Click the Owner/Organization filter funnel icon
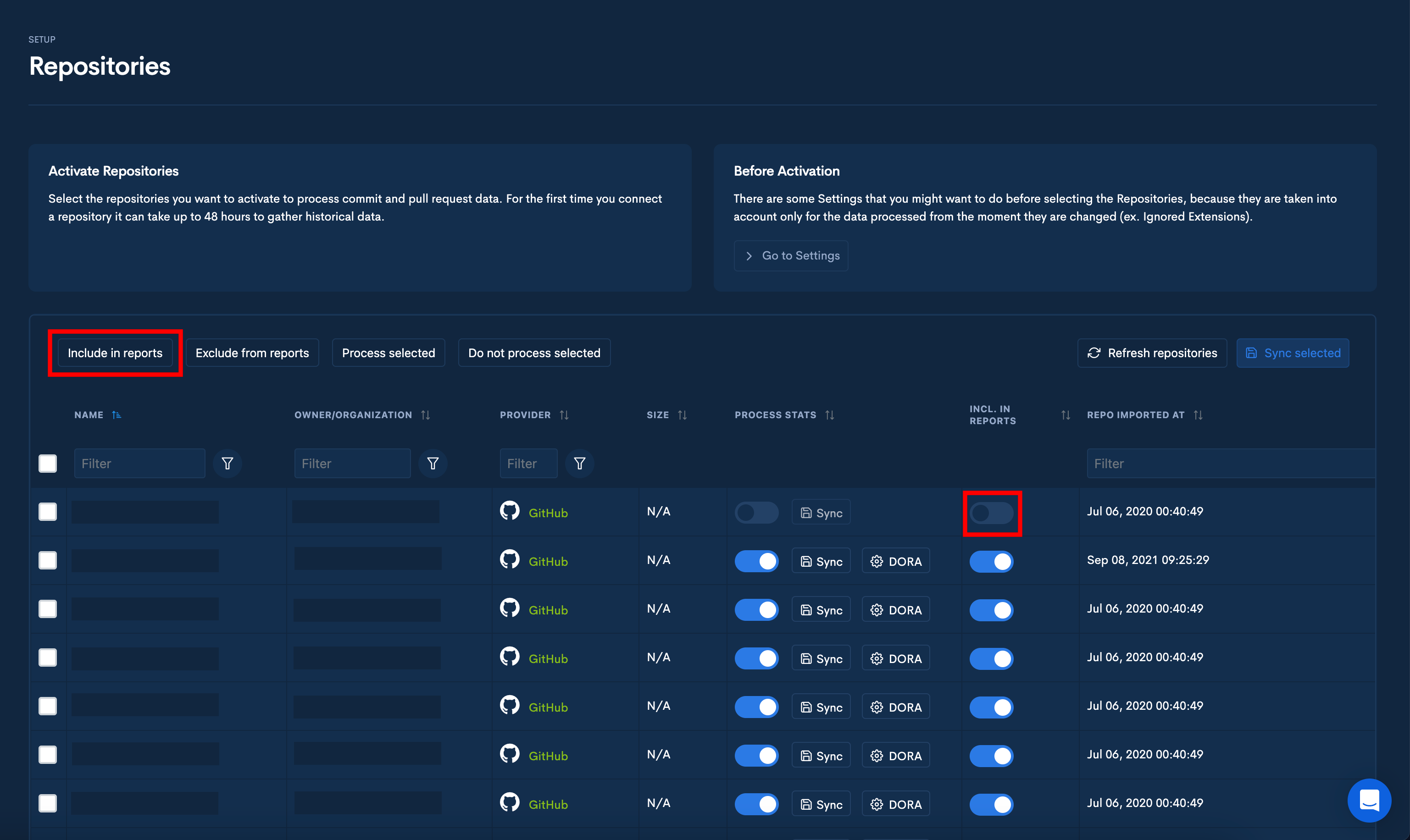The width and height of the screenshot is (1410, 840). (433, 464)
